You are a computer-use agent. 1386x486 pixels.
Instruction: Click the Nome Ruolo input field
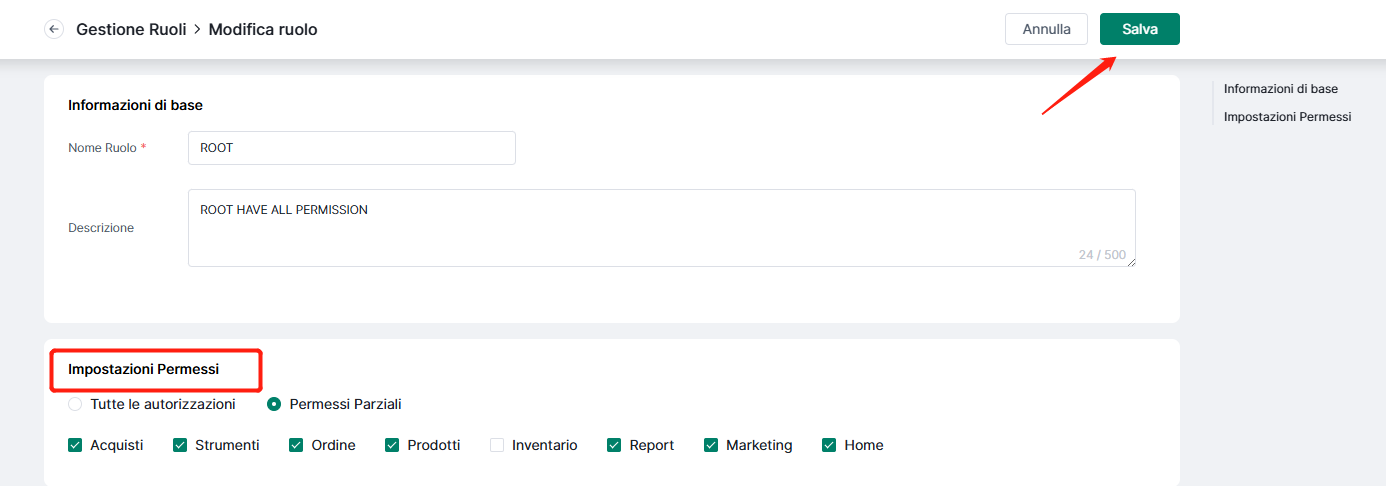point(352,148)
